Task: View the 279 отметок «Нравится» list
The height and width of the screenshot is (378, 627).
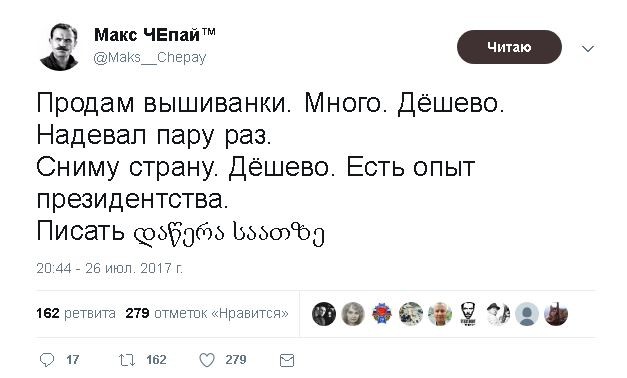Action: pyautogui.click(x=207, y=313)
